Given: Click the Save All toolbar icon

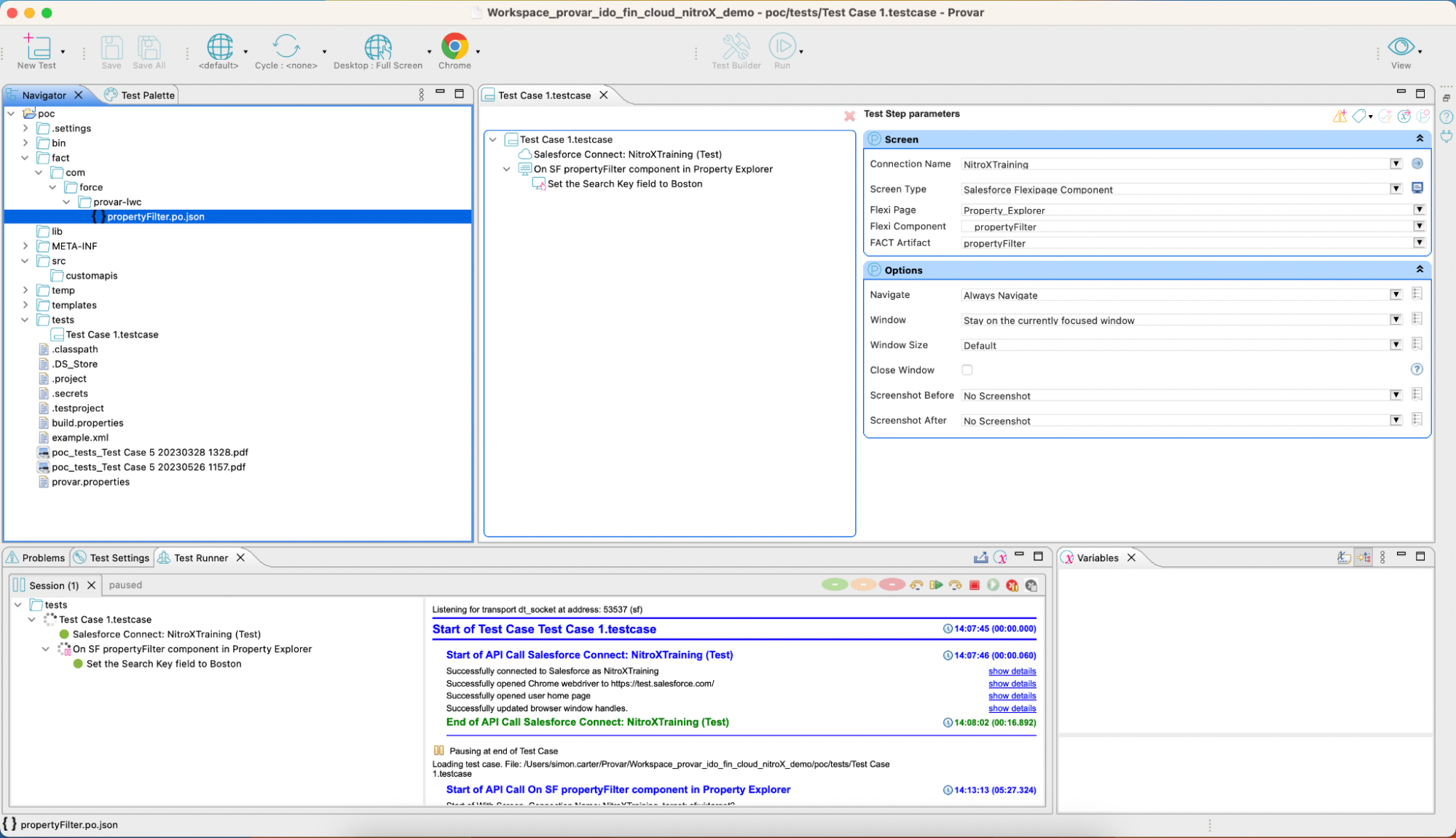Looking at the screenshot, I should click(149, 47).
